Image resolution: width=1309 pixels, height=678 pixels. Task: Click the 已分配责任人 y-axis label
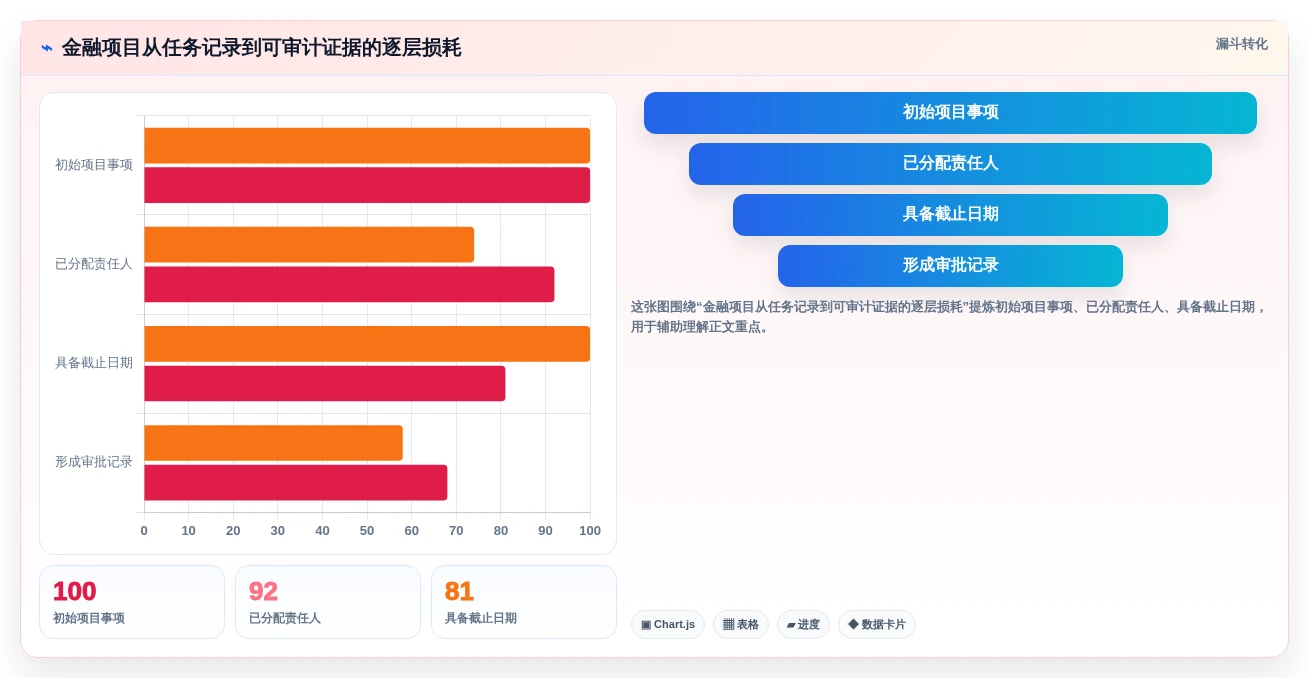point(94,264)
